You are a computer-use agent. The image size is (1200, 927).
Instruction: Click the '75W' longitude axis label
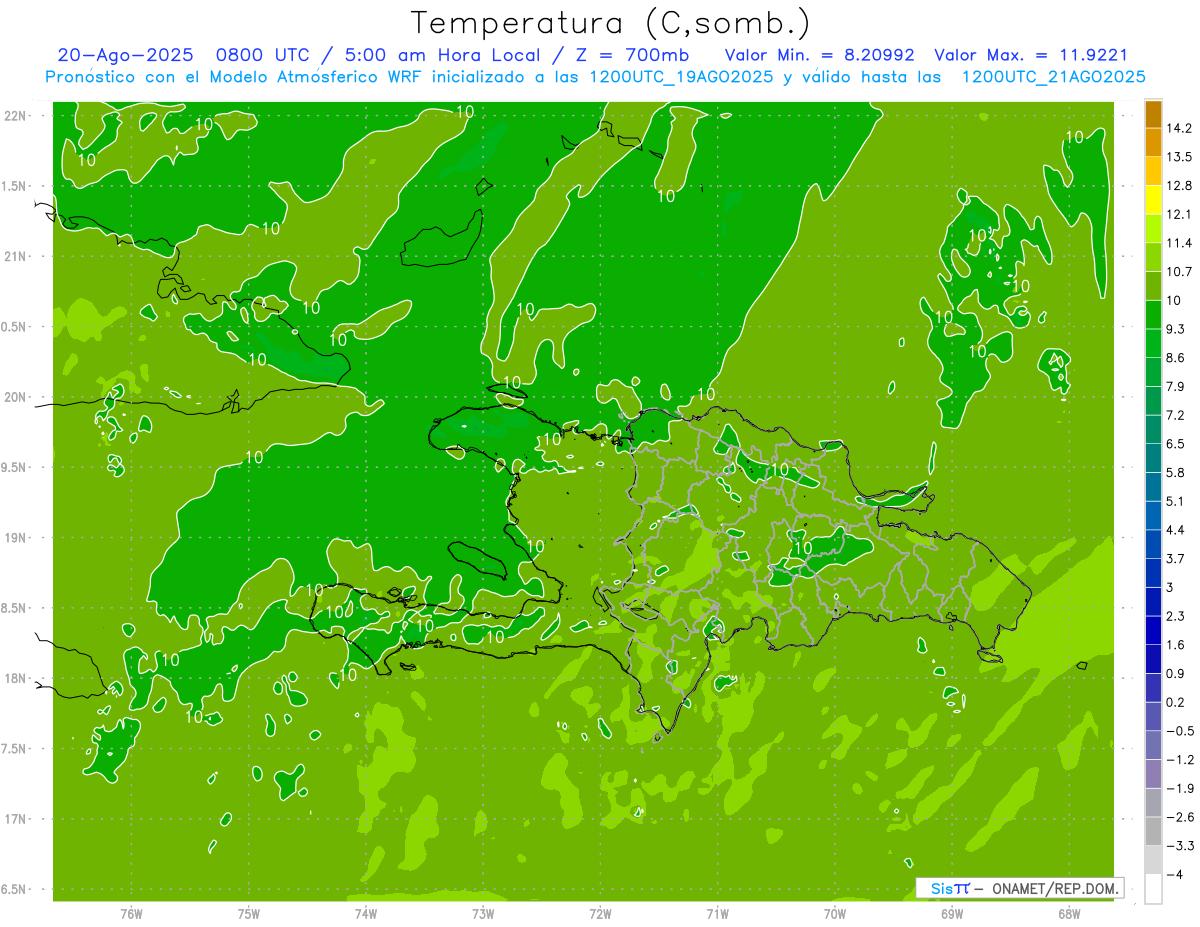pyautogui.click(x=248, y=913)
